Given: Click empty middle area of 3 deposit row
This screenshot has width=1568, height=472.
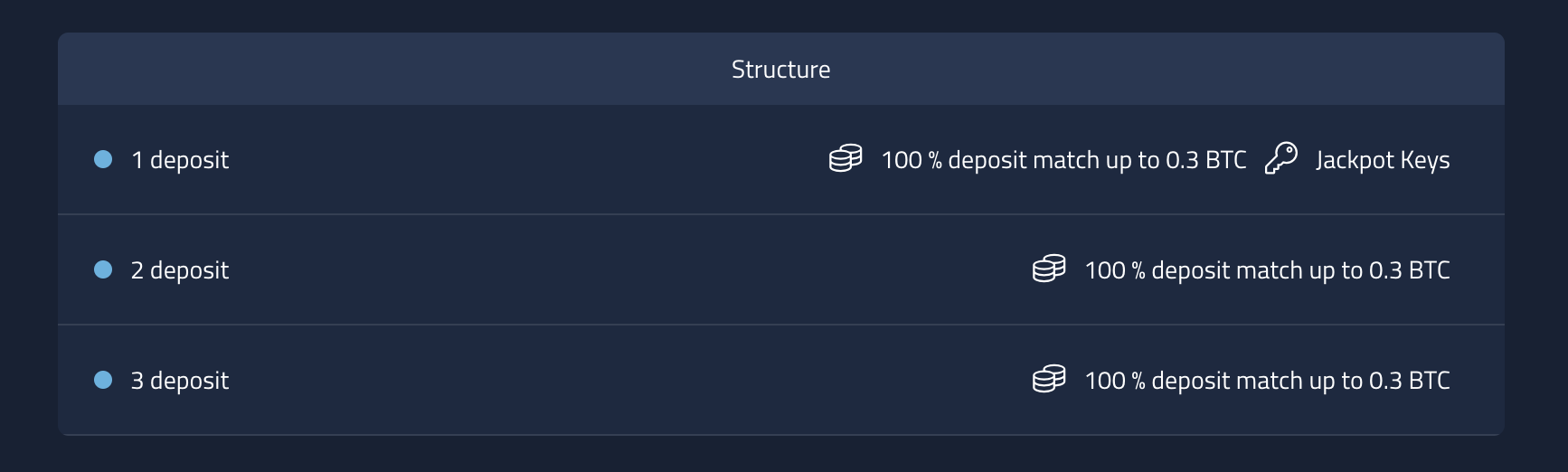Looking at the screenshot, I should click(624, 381).
